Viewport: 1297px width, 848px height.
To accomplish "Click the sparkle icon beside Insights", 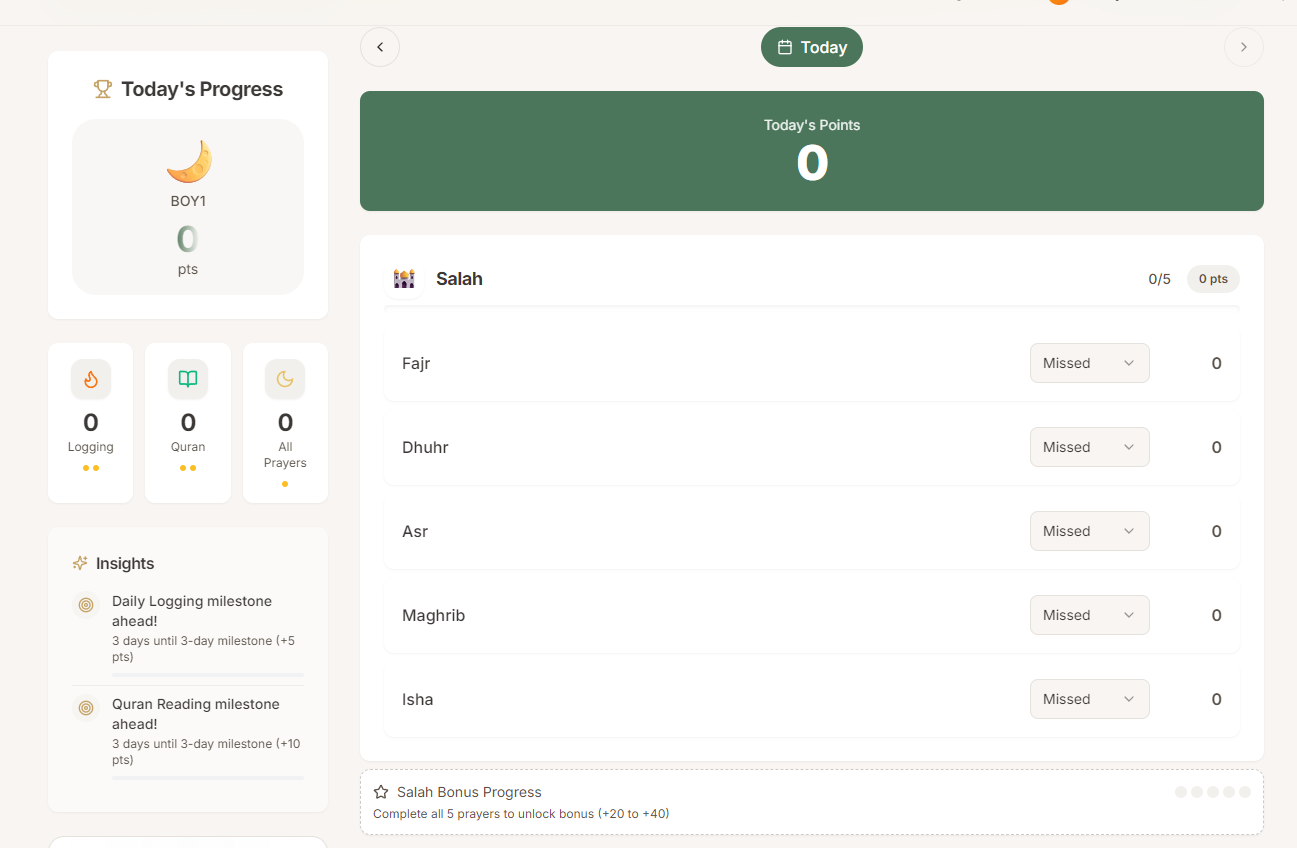I will 81,563.
